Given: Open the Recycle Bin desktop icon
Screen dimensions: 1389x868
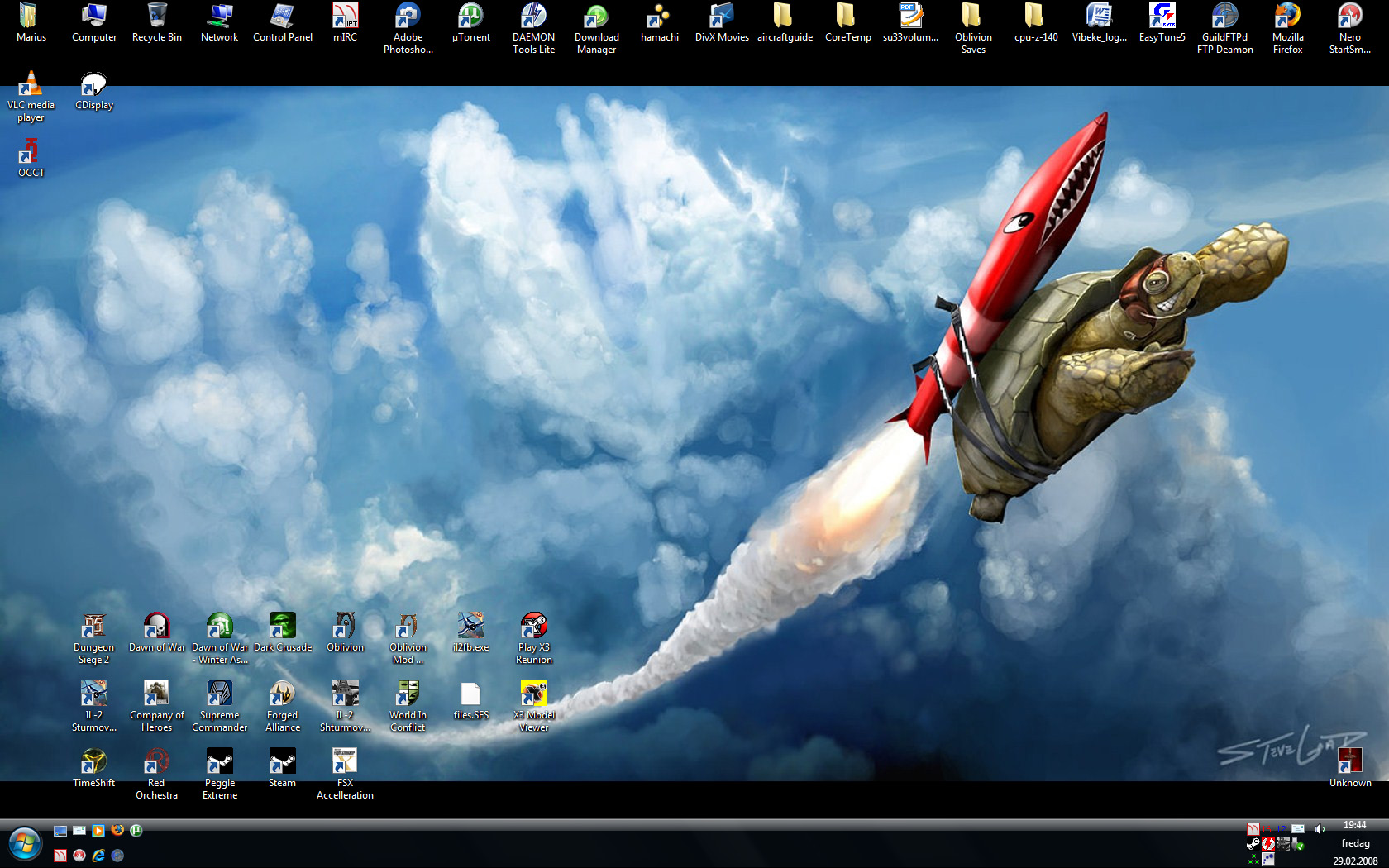Looking at the screenshot, I should click(x=156, y=17).
